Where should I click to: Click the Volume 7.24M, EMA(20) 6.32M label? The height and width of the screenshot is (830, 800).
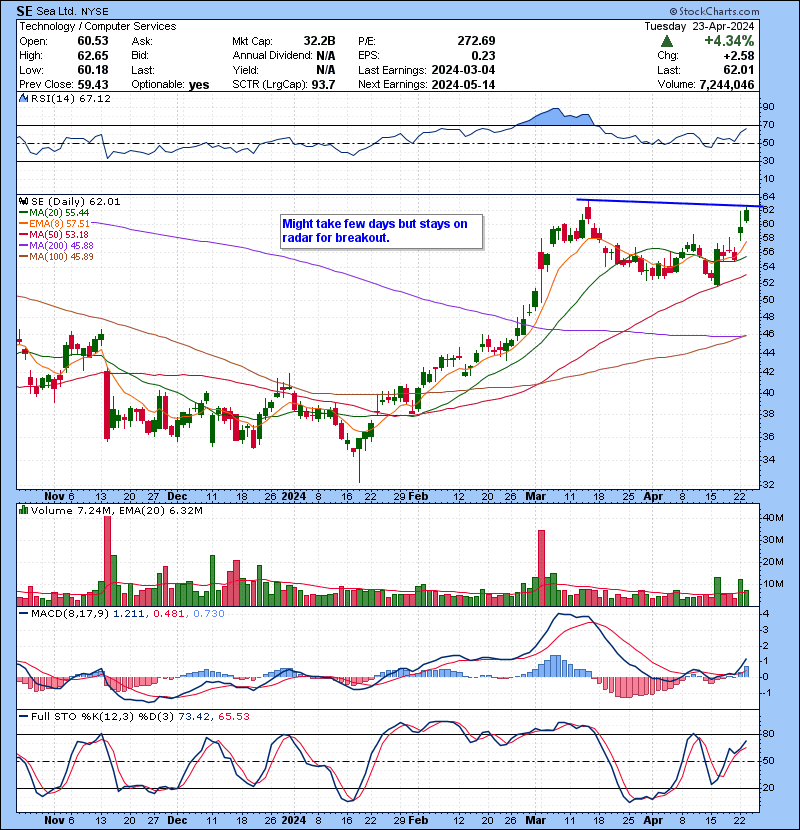[116, 511]
